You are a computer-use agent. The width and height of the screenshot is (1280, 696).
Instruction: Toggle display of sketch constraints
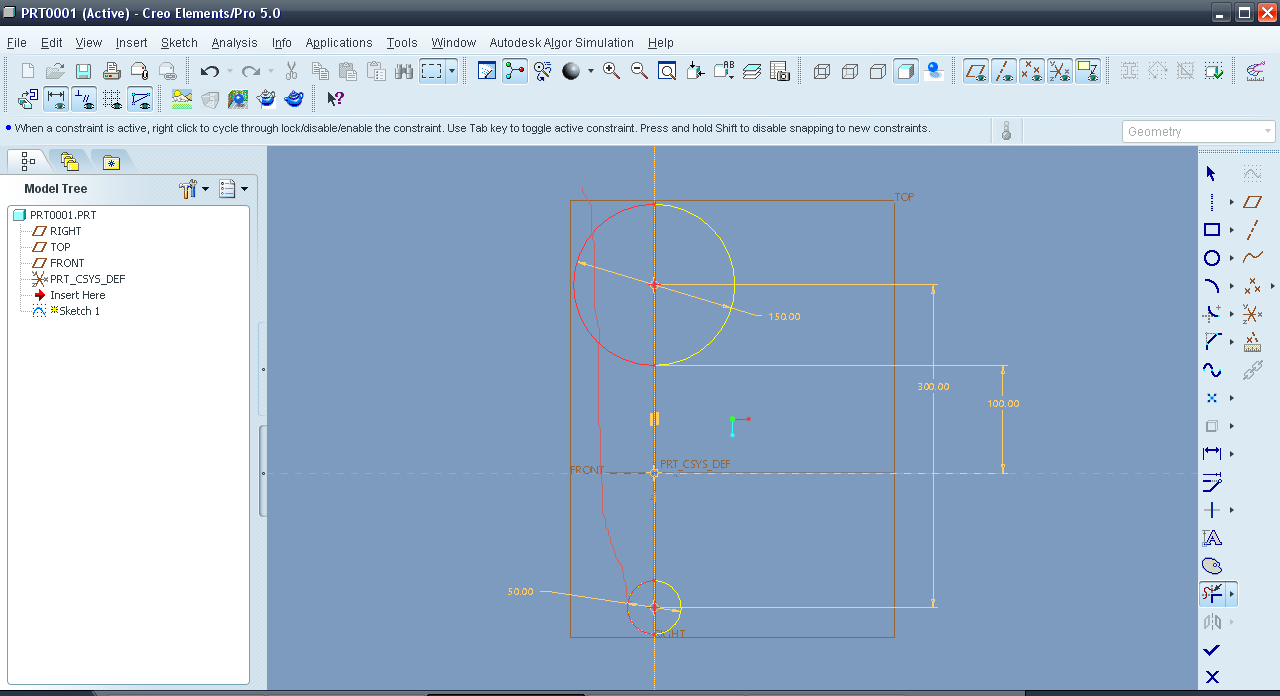(x=84, y=99)
